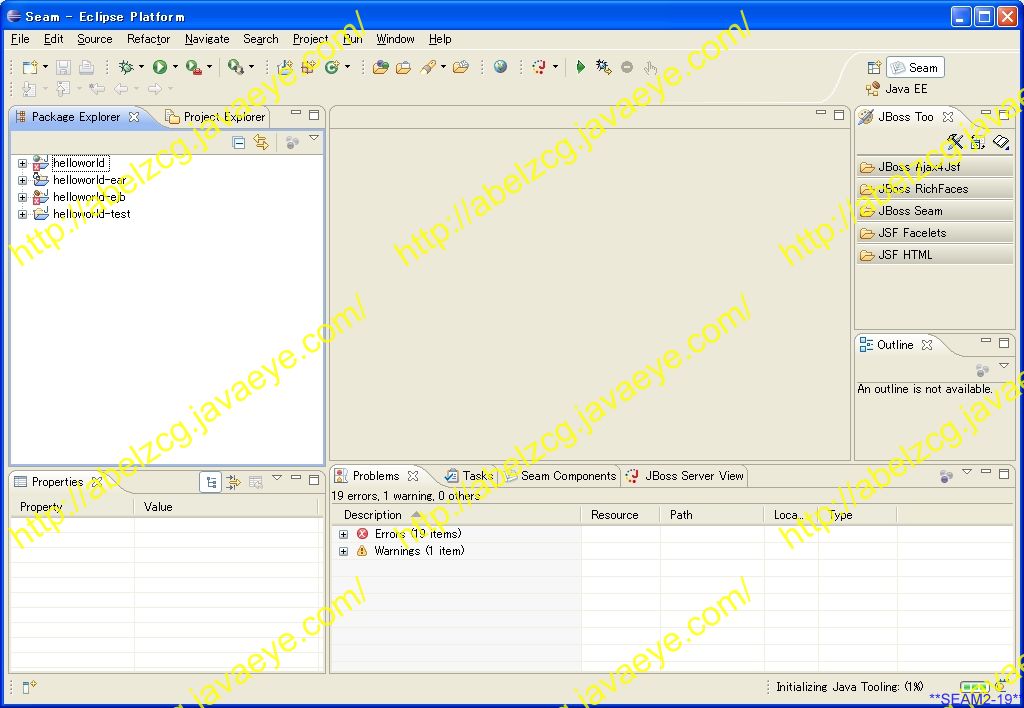Click the fast view icon in status bar
Viewport: 1024px width, 708px height.
pos(29,686)
